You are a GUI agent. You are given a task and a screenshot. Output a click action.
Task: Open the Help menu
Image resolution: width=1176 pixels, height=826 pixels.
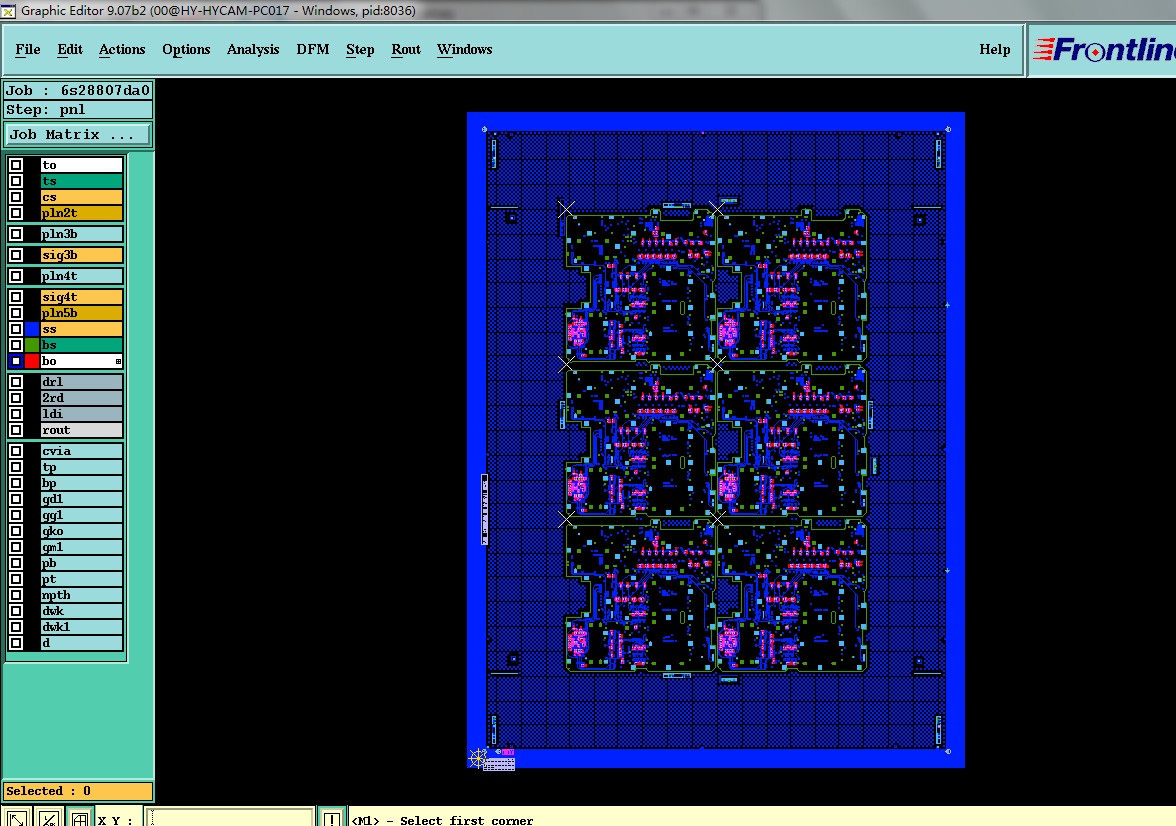click(x=994, y=50)
